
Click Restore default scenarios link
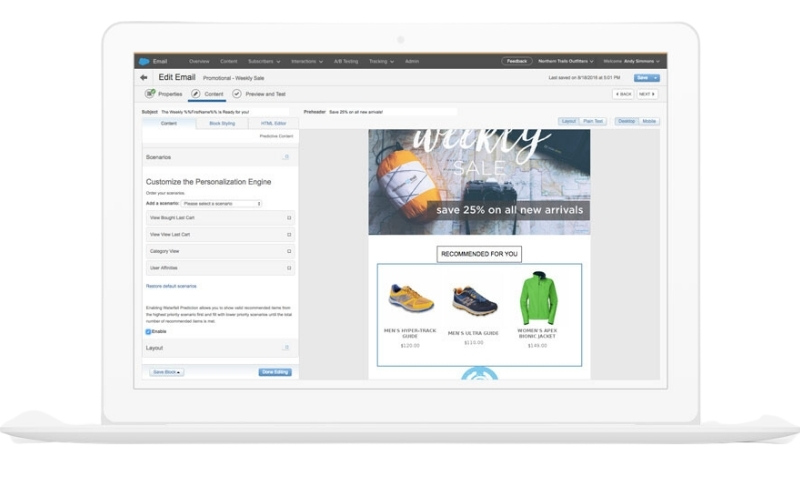pyautogui.click(x=171, y=286)
